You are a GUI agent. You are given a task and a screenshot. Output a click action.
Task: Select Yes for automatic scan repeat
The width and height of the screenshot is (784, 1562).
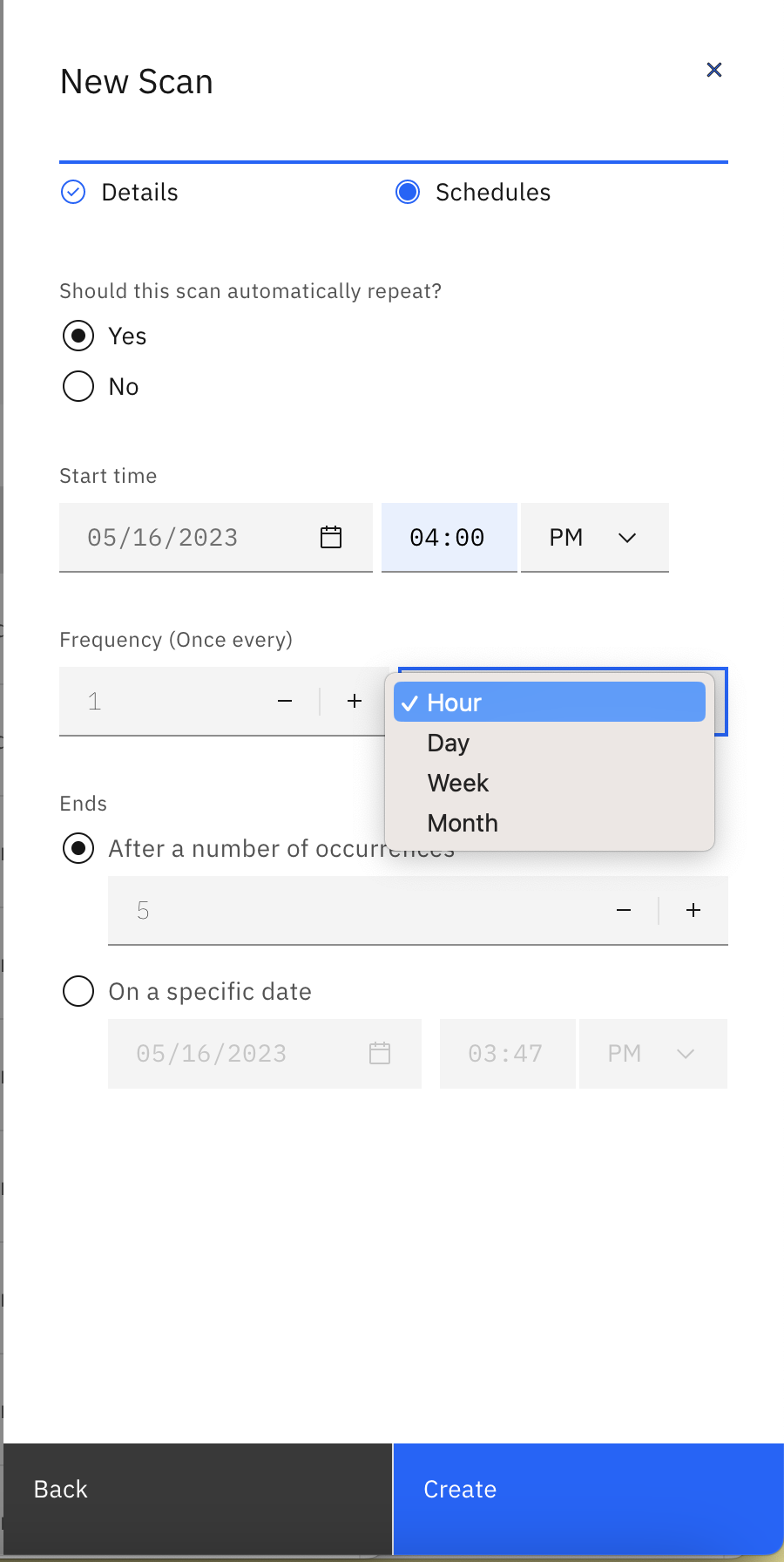click(x=78, y=336)
